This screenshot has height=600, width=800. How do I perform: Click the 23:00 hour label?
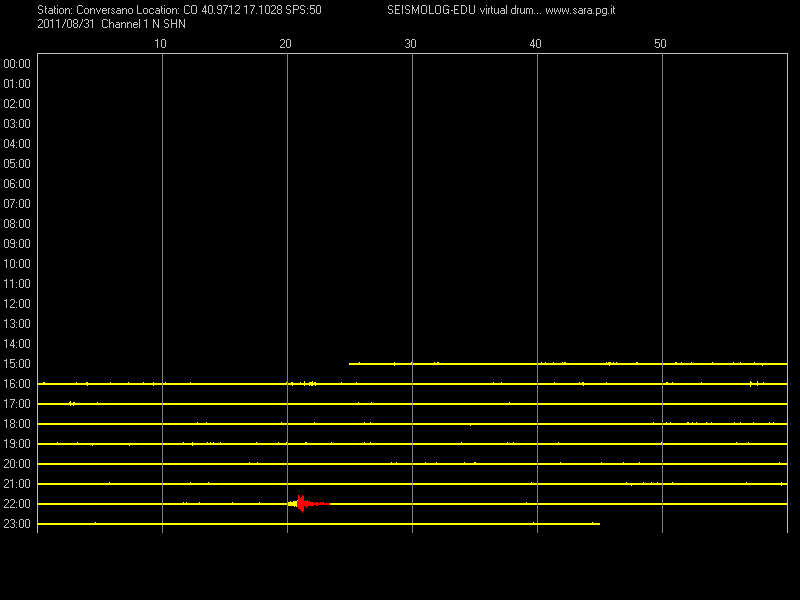pyautogui.click(x=17, y=524)
